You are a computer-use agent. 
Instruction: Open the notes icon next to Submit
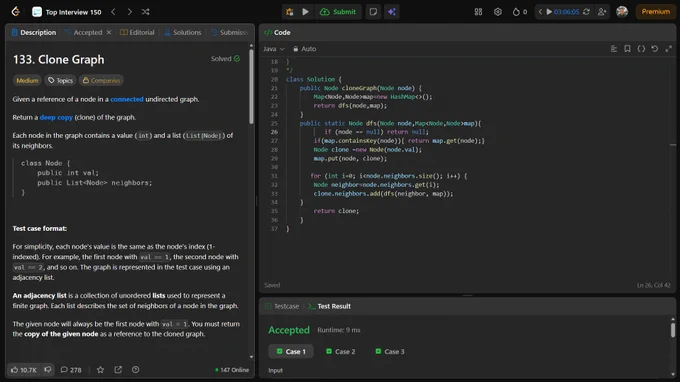click(x=373, y=12)
